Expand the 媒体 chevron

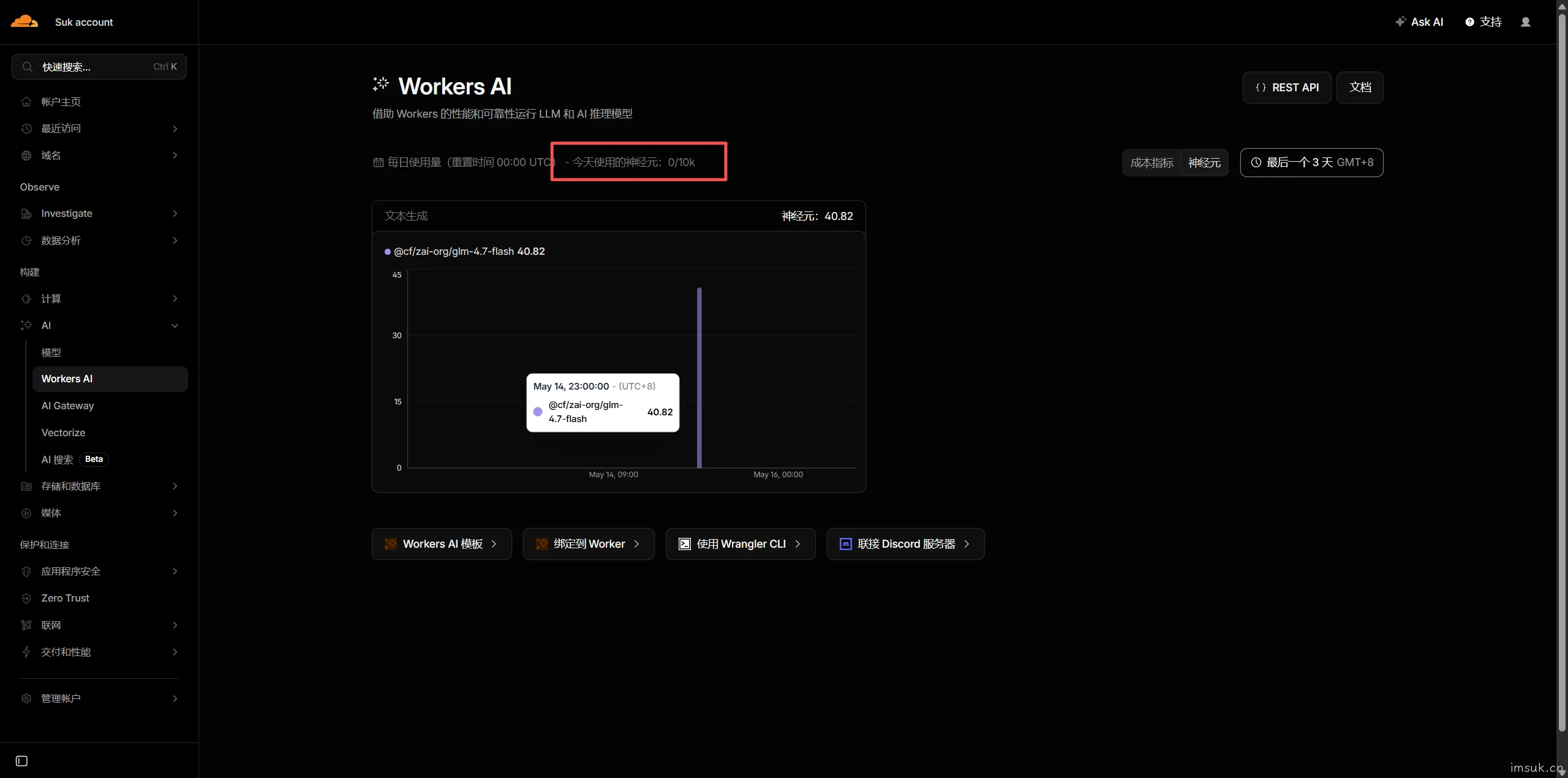(x=175, y=513)
